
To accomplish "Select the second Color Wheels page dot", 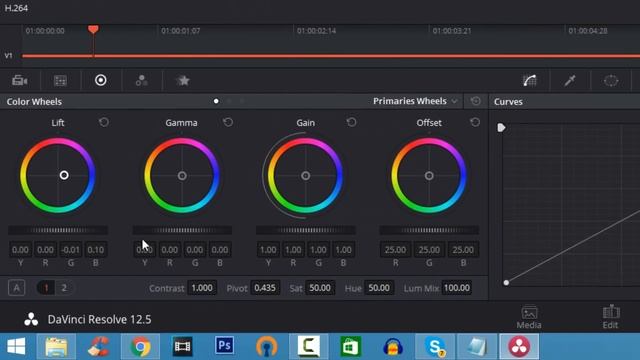I will point(229,101).
